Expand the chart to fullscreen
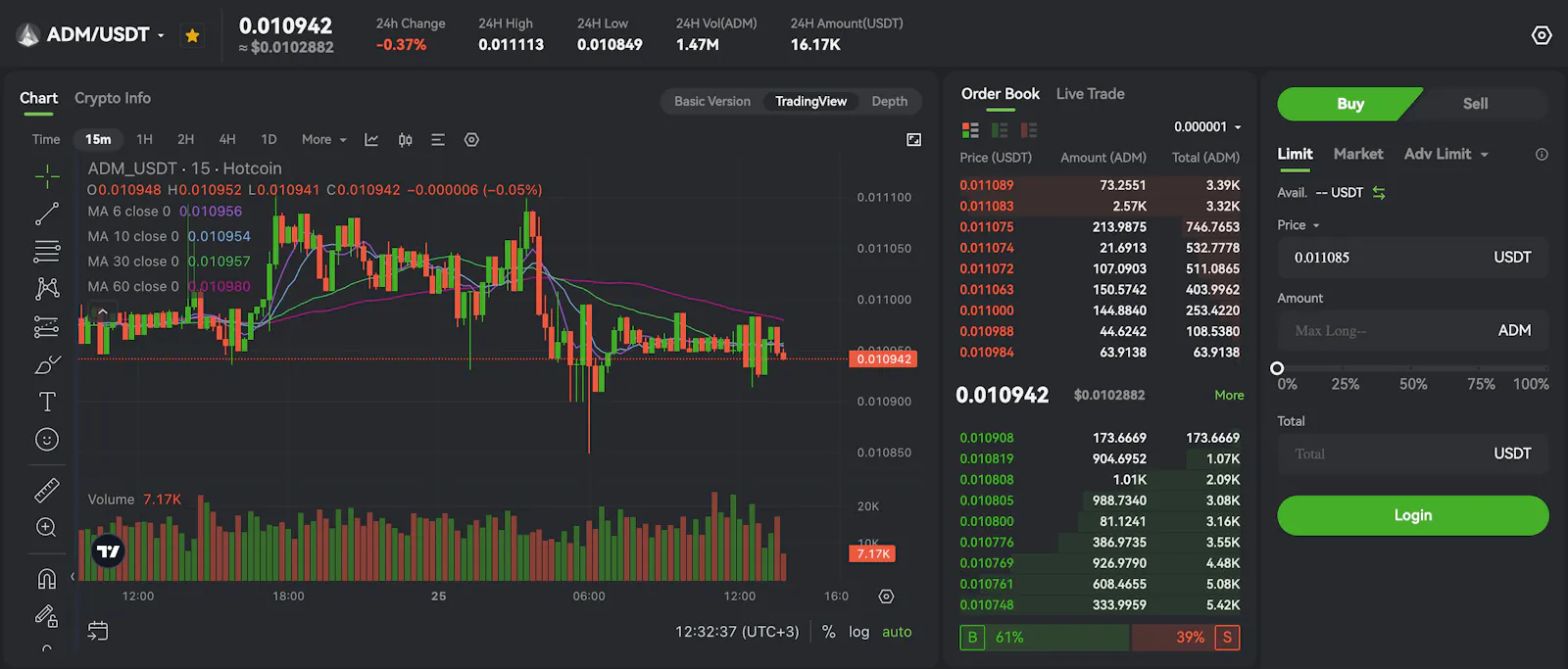This screenshot has height=669, width=1568. 913,140
